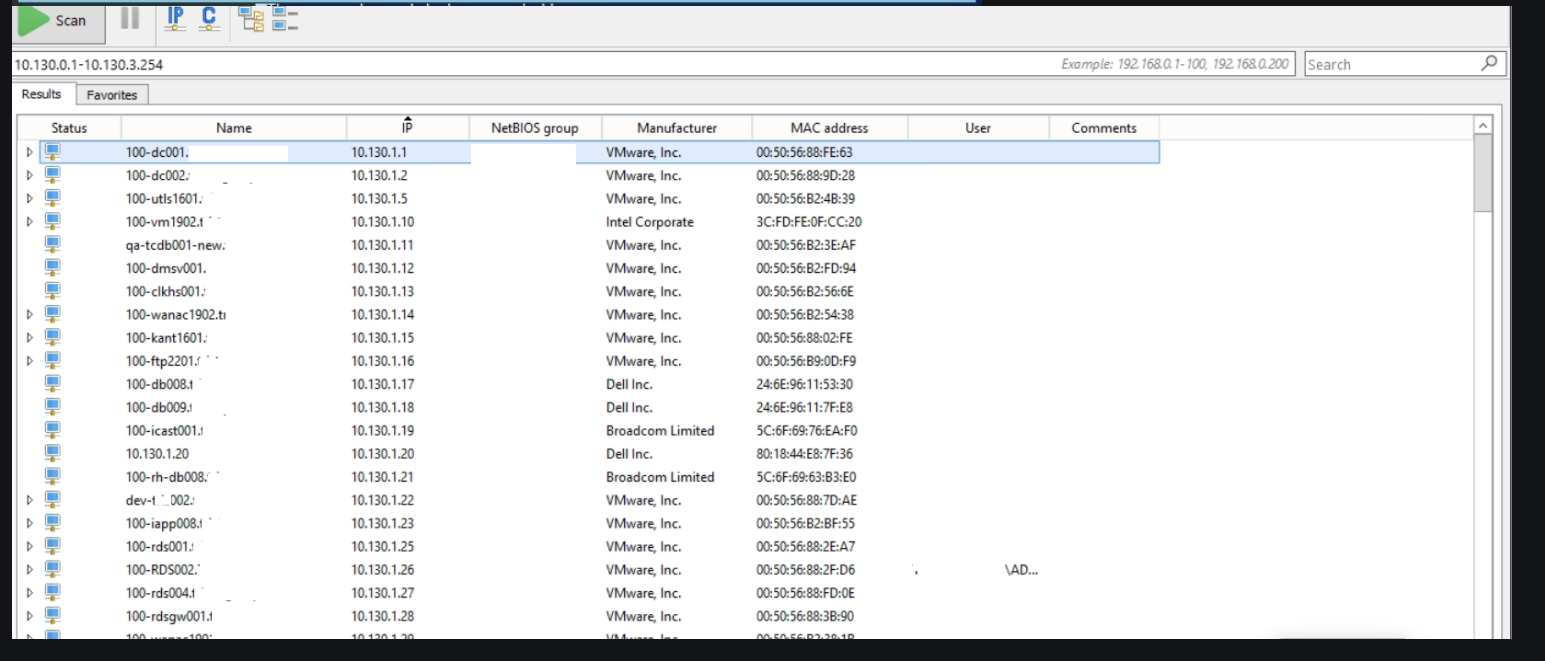The image size is (1545, 661).
Task: Click the collapse all list icon
Action: tap(285, 19)
